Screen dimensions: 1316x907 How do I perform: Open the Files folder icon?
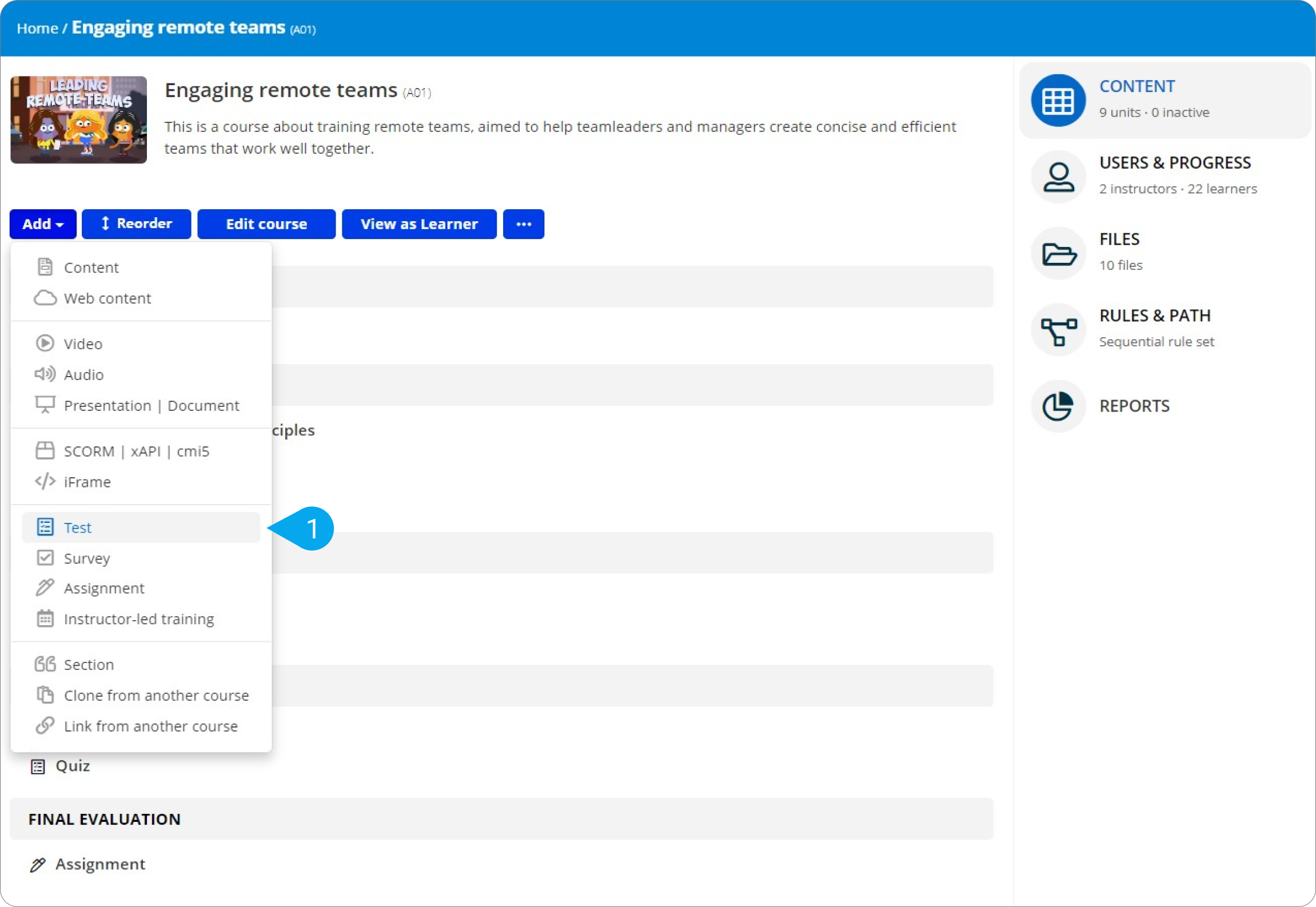(x=1058, y=254)
